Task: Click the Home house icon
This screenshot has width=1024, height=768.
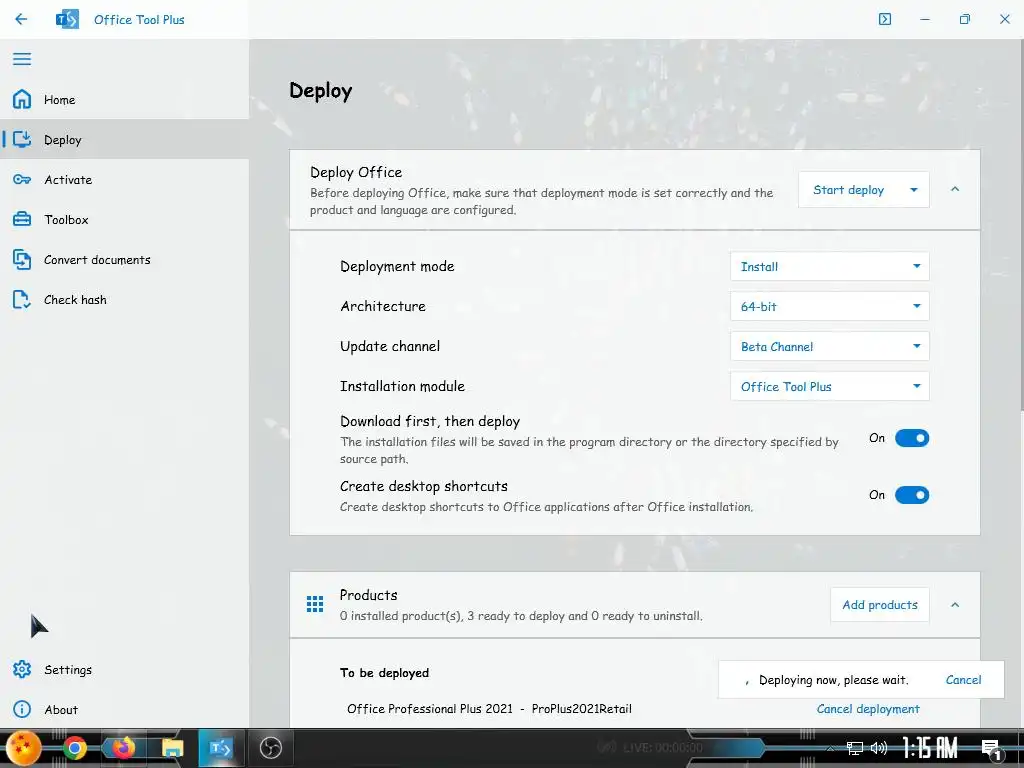Action: [22, 99]
